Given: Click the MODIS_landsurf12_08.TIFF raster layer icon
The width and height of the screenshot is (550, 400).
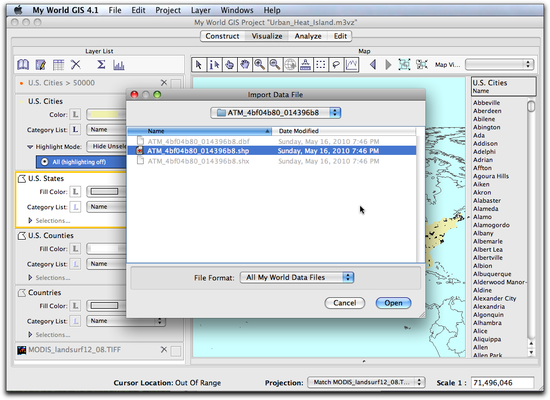Looking at the screenshot, I should click(22, 350).
